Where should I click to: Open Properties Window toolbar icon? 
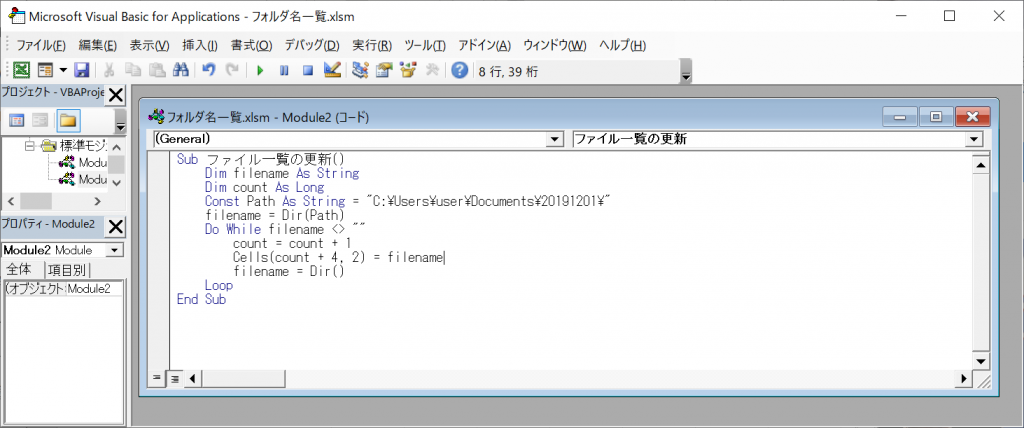tap(384, 71)
